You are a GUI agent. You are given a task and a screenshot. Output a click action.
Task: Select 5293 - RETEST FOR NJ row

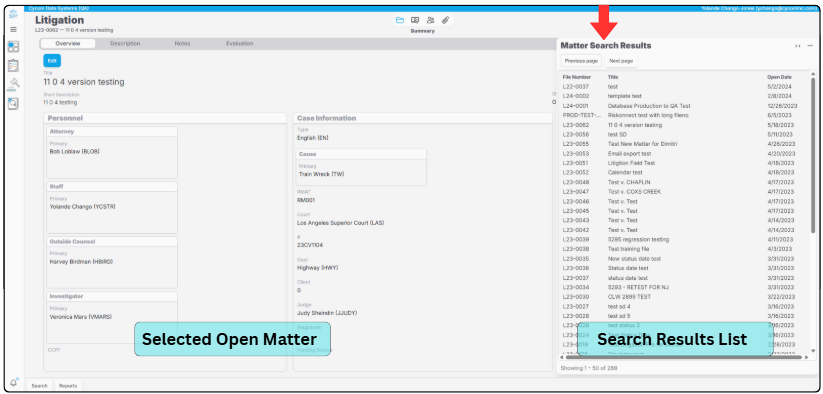pyautogui.click(x=685, y=287)
